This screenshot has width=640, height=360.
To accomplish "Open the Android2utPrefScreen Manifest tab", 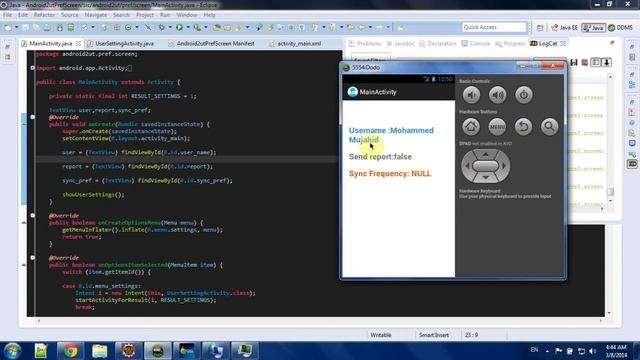I will [215, 43].
